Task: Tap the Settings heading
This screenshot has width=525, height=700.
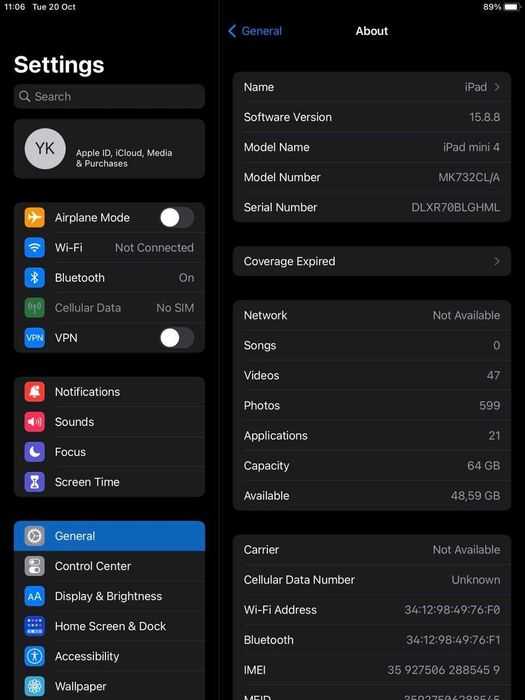Action: [59, 64]
